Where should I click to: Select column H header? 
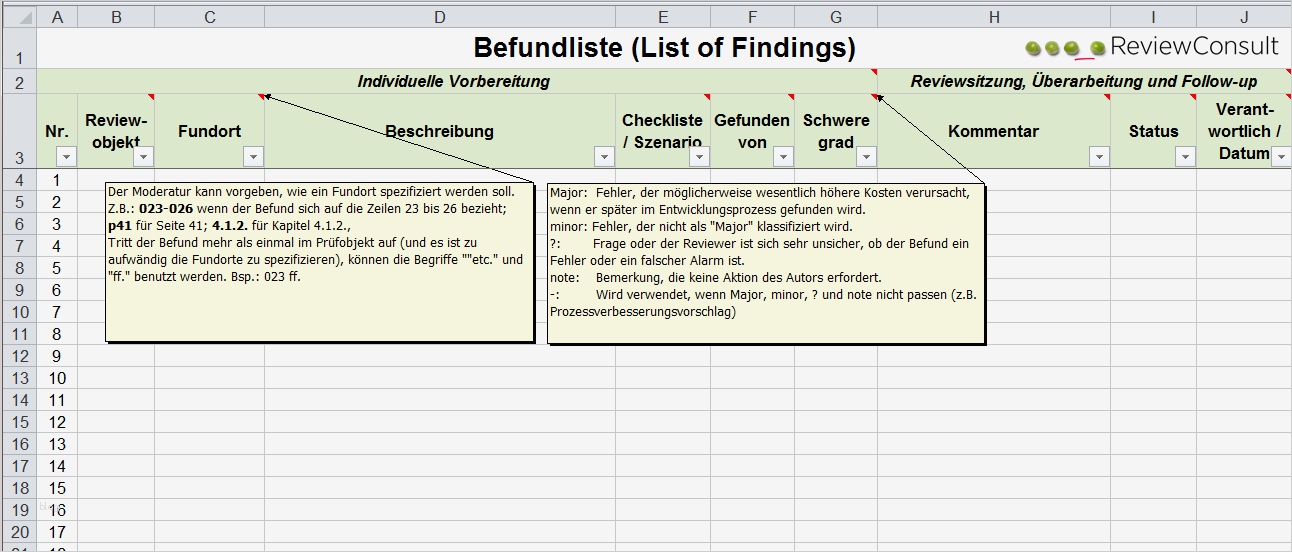pos(993,17)
